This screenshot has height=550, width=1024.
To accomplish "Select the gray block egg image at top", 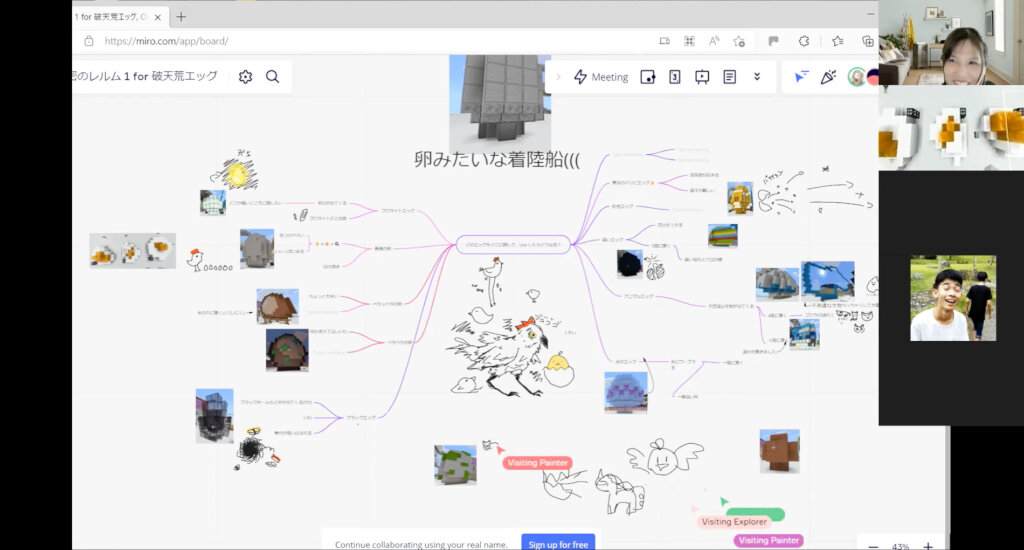I will (500, 103).
